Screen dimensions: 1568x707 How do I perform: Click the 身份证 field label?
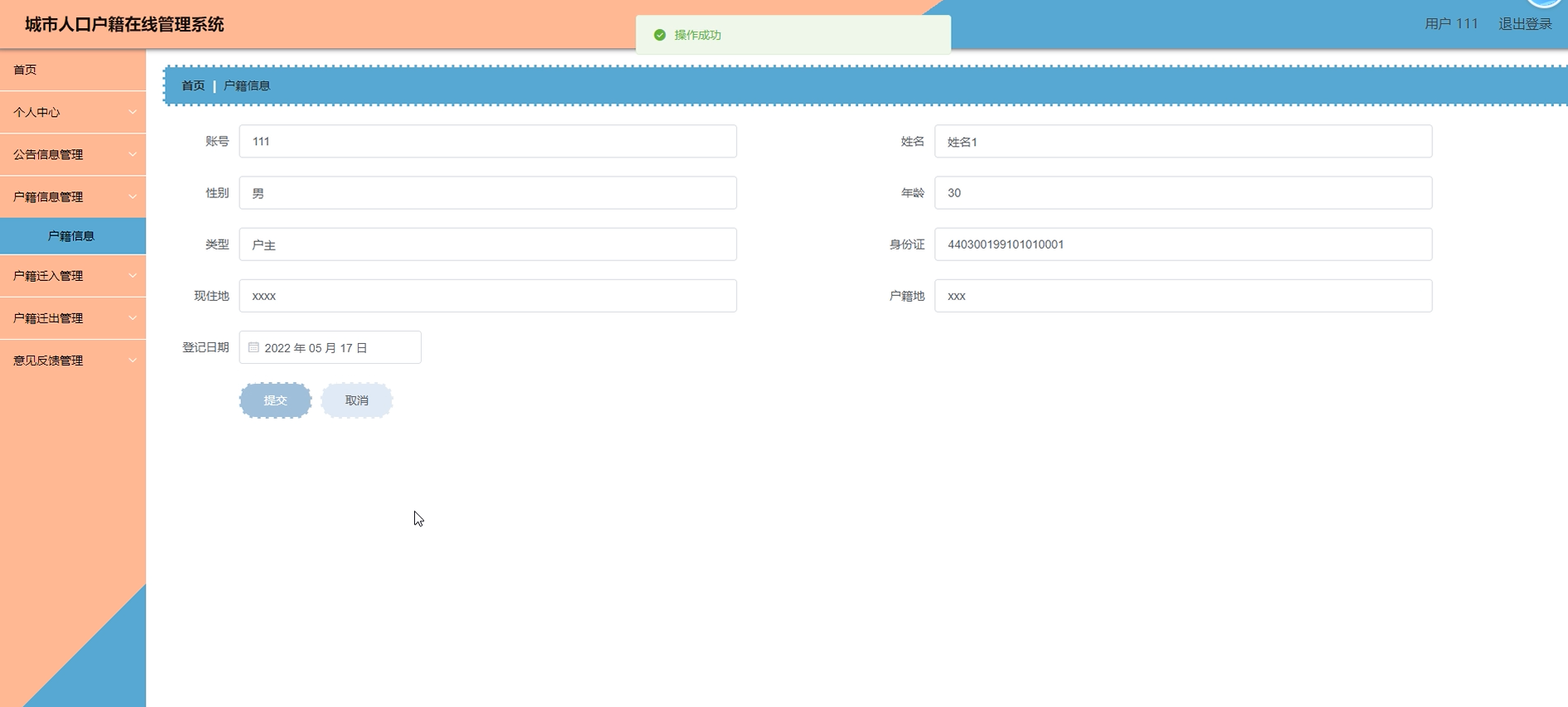click(x=907, y=245)
